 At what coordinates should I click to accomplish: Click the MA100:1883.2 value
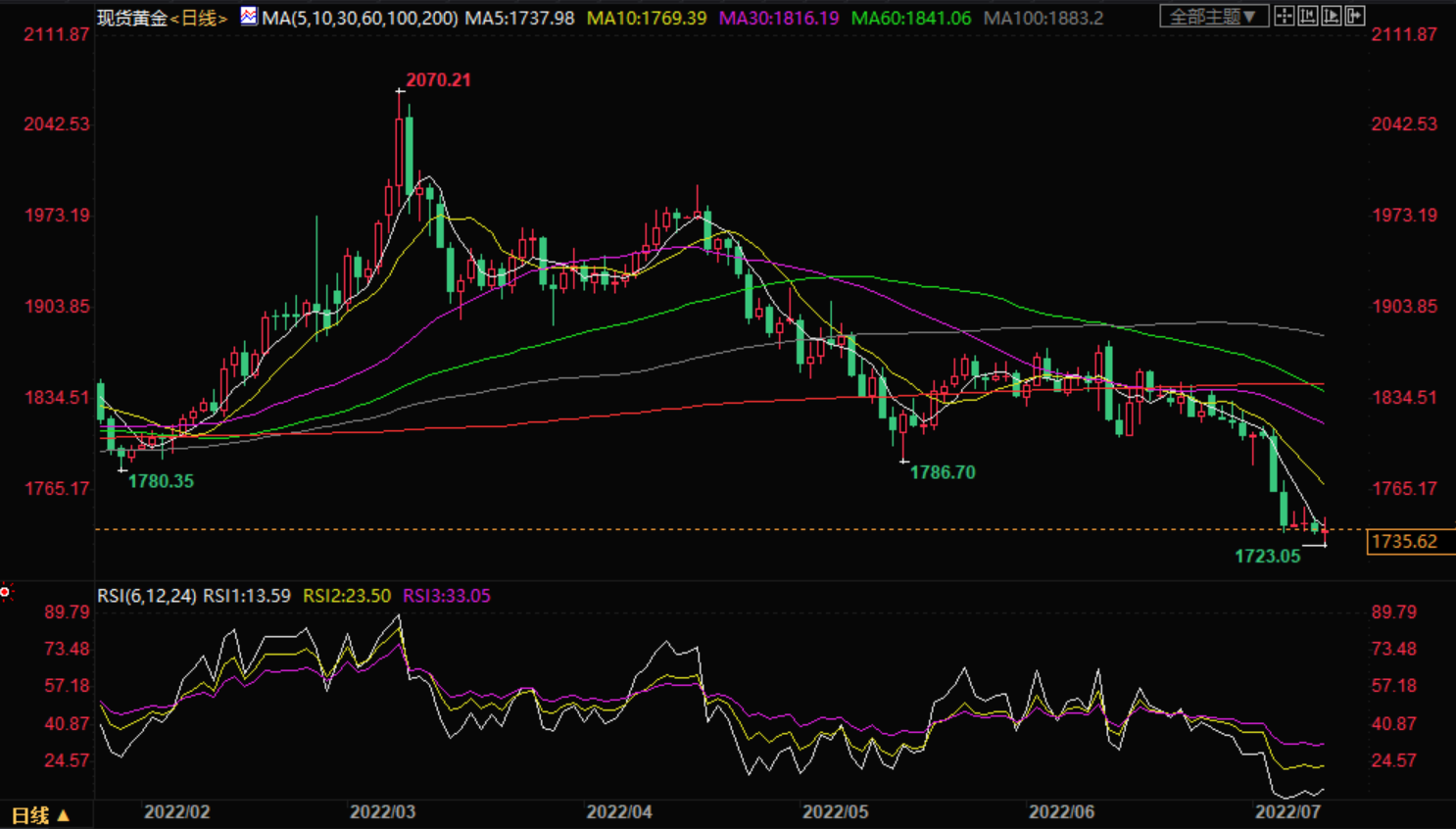[1043, 18]
